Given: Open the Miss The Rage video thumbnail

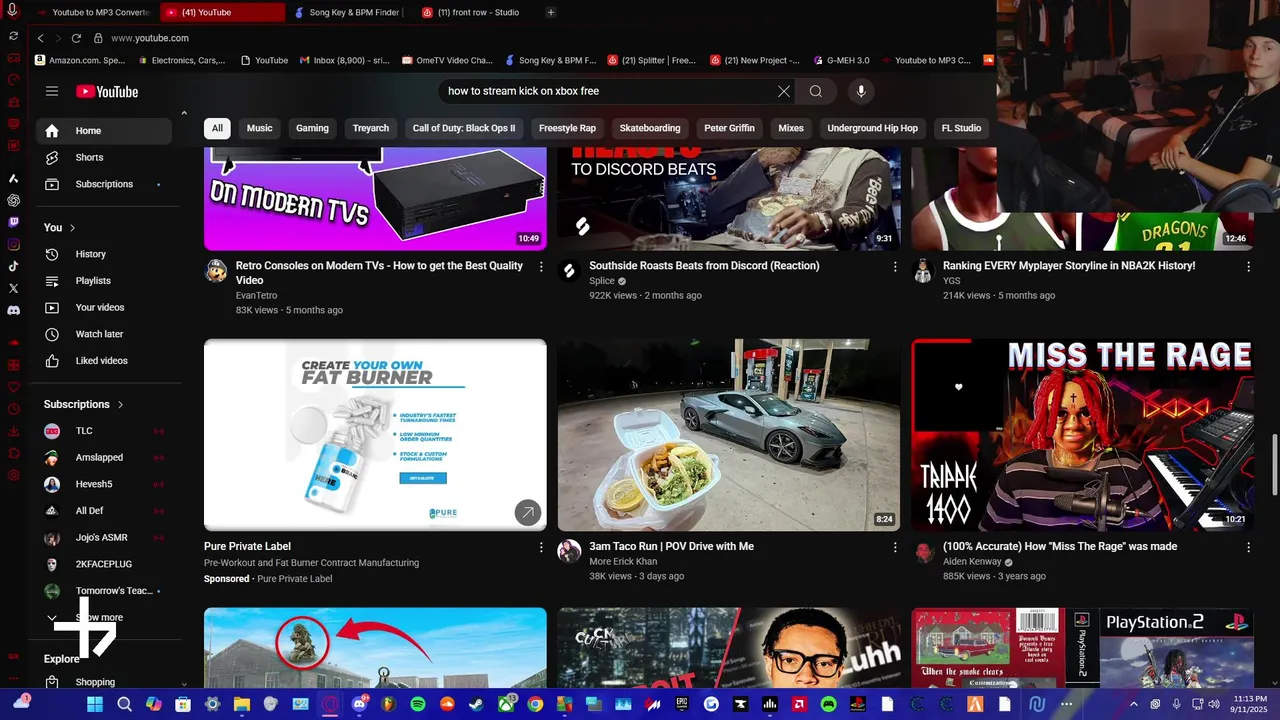Looking at the screenshot, I should pos(1083,435).
